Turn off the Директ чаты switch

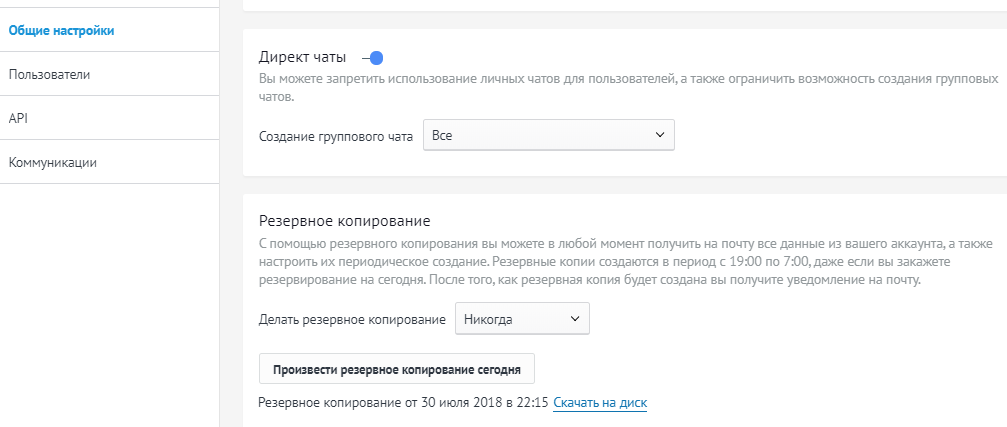coord(372,58)
